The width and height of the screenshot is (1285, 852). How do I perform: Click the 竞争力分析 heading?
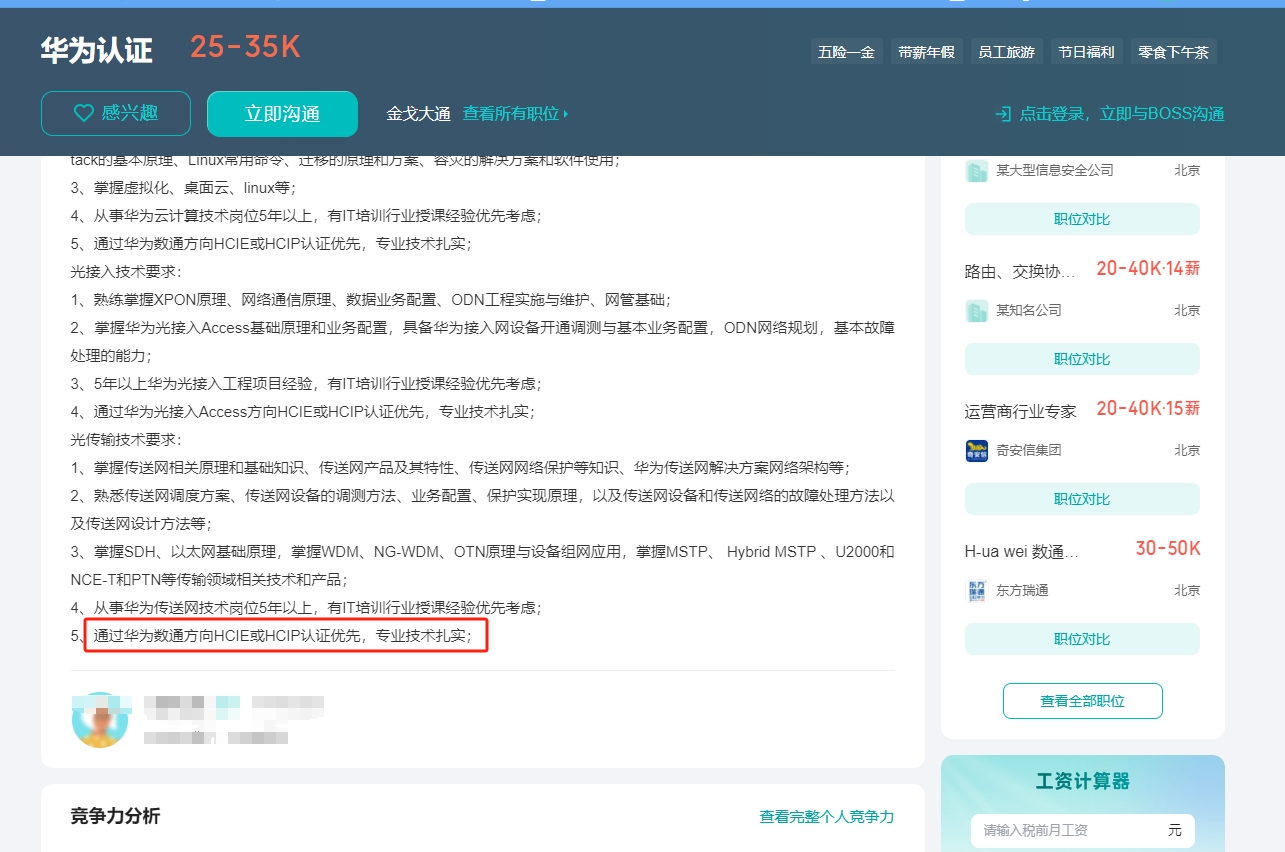tap(115, 816)
